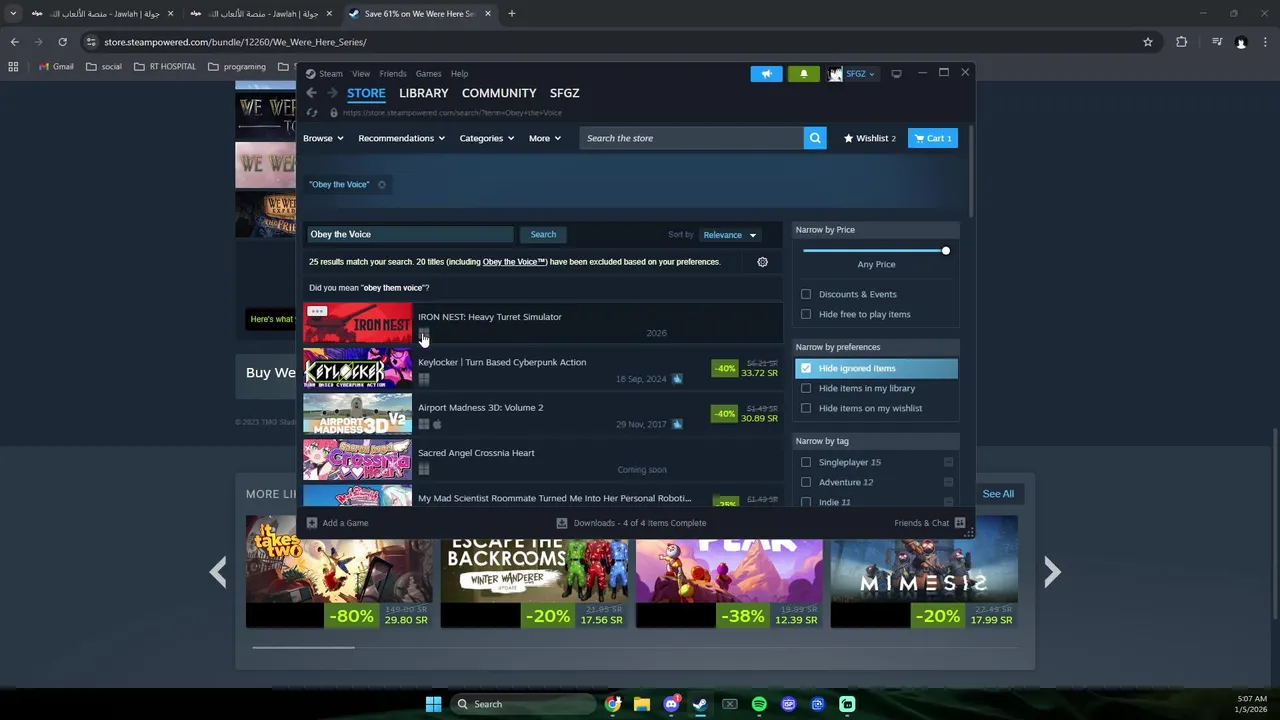1280x720 pixels.
Task: Open the Wishlist star link
Action: point(870,138)
